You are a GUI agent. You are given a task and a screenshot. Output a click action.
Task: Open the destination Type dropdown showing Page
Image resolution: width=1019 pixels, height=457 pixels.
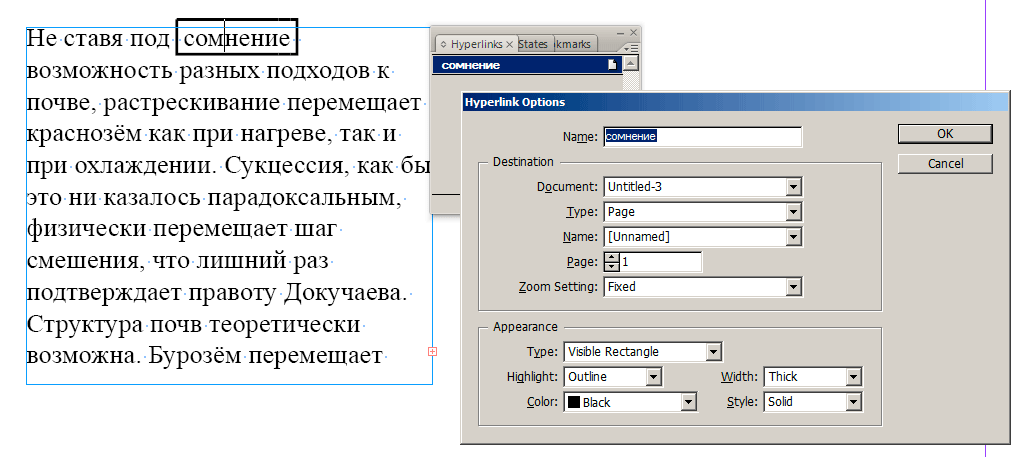(703, 212)
